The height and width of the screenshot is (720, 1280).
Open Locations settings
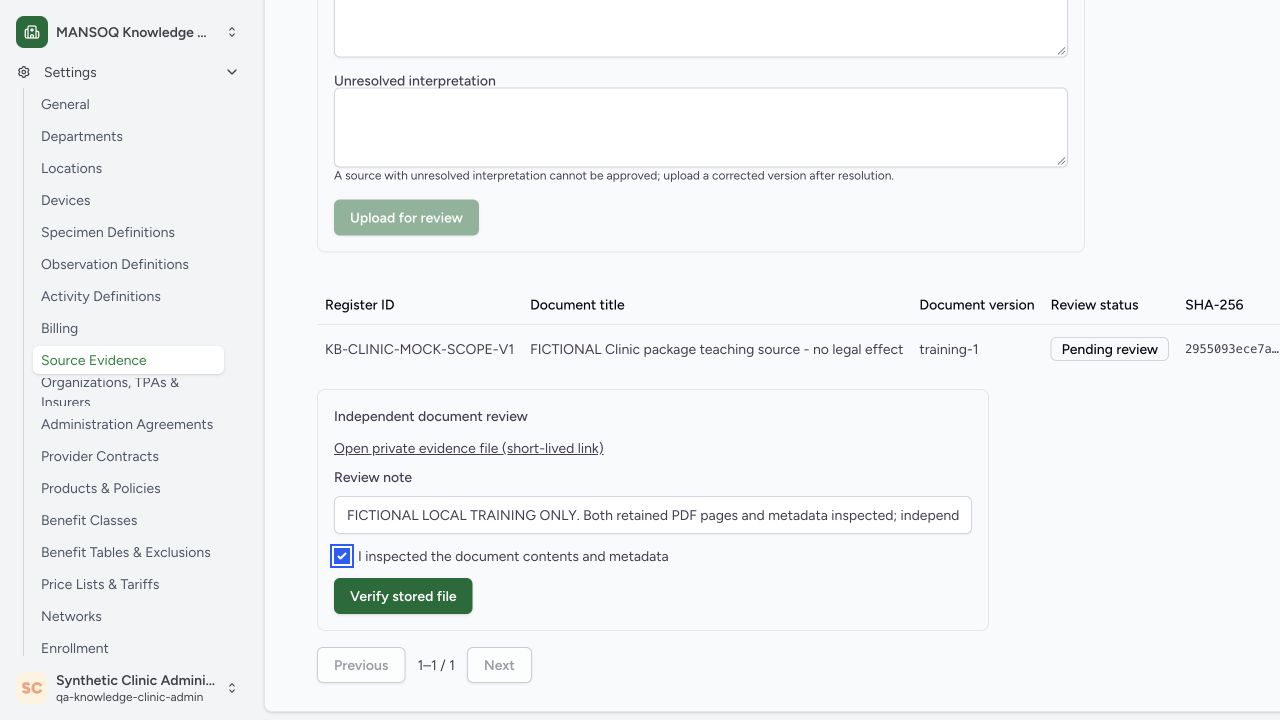point(71,168)
